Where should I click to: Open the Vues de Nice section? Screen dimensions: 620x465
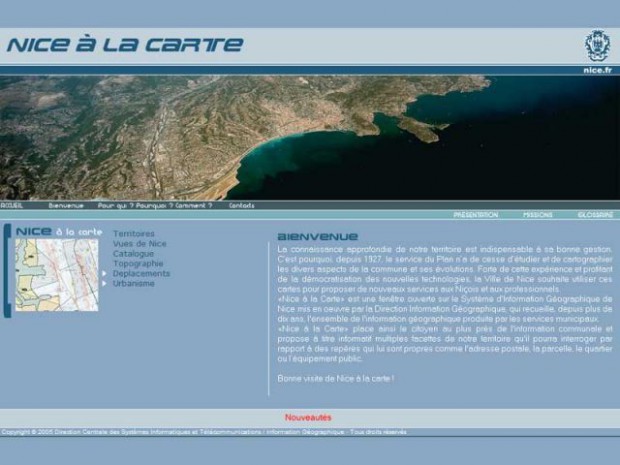coord(140,244)
